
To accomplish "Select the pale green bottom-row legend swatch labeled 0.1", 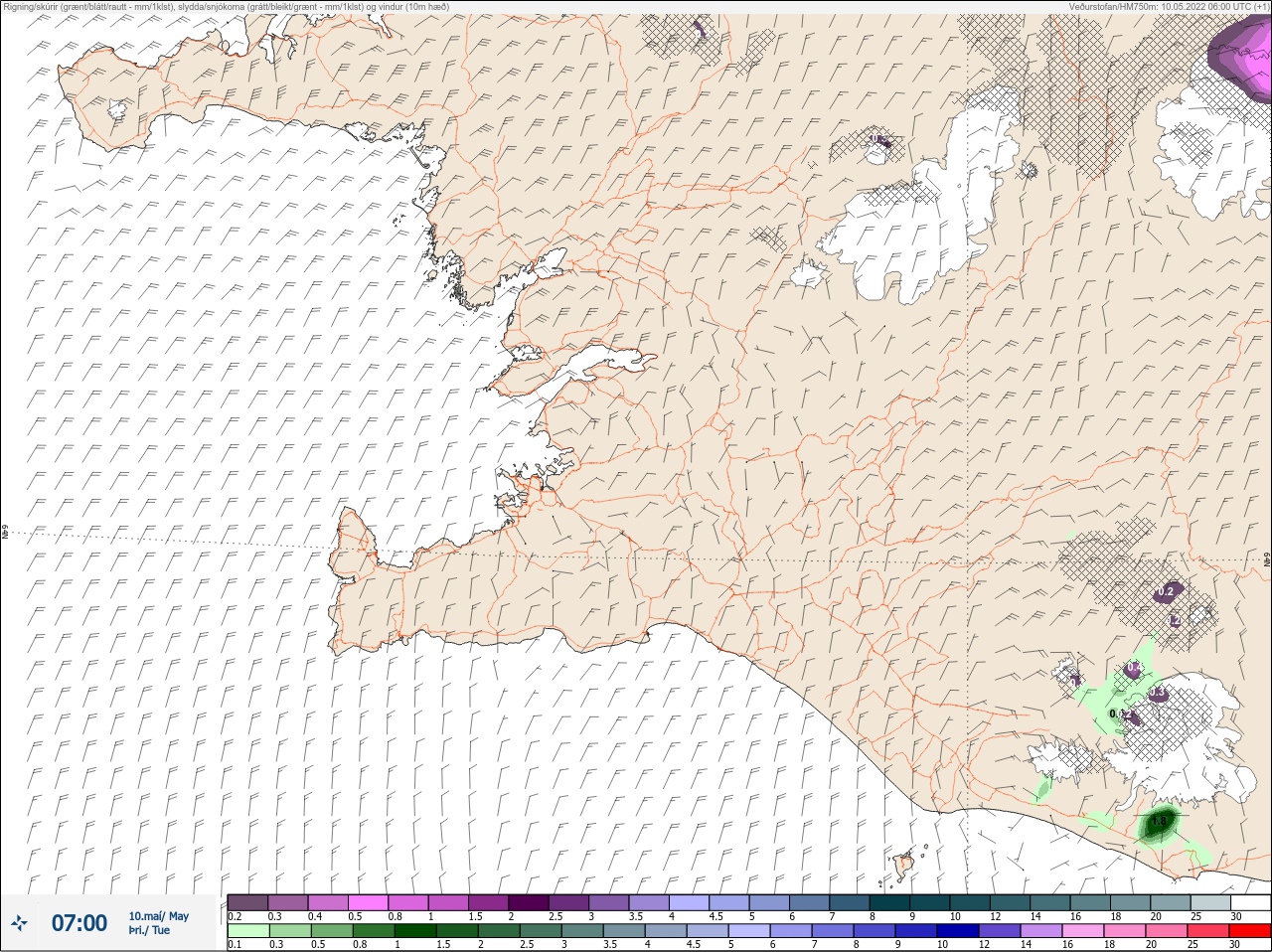I will pyautogui.click(x=247, y=931).
